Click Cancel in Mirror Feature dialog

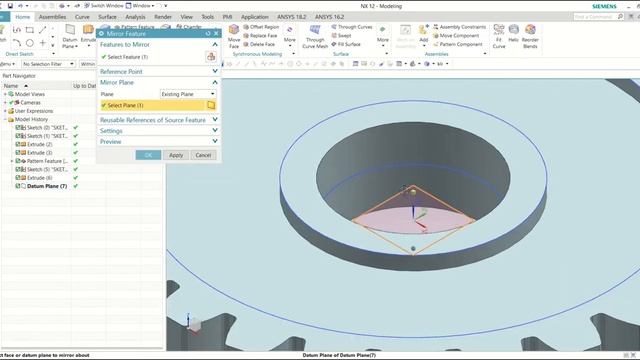(x=203, y=155)
